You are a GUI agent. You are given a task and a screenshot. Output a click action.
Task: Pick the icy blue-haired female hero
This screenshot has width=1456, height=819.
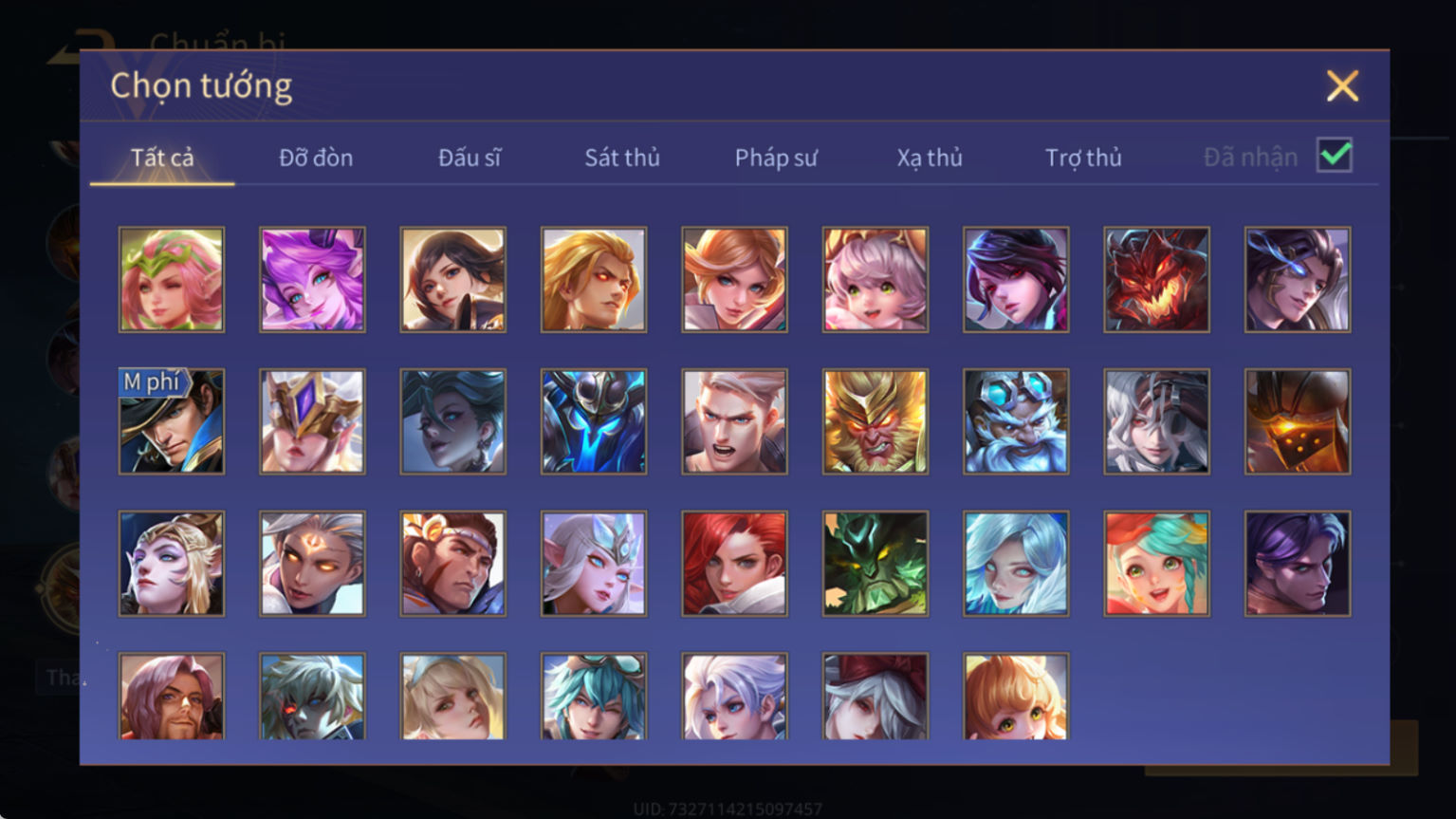[x=1016, y=564]
